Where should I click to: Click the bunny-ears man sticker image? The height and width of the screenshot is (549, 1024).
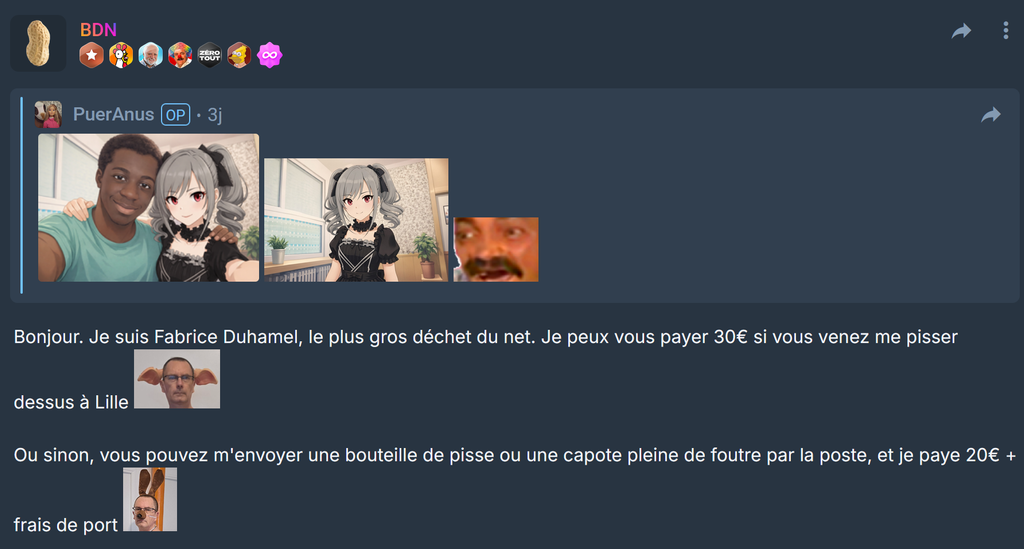point(150,499)
